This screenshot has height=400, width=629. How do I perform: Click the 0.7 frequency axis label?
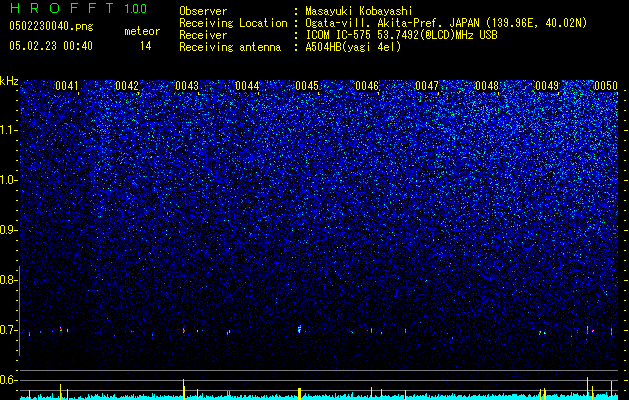tap(7, 330)
